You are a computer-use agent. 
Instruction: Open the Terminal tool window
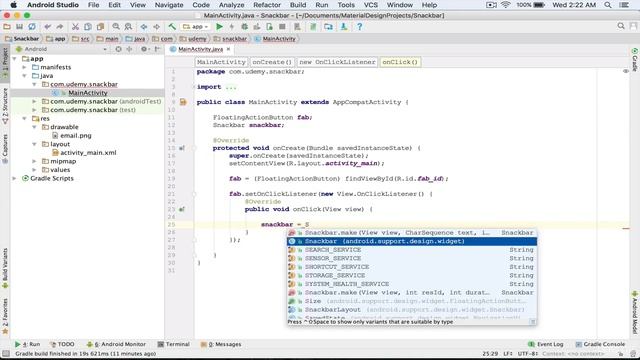pos(174,344)
